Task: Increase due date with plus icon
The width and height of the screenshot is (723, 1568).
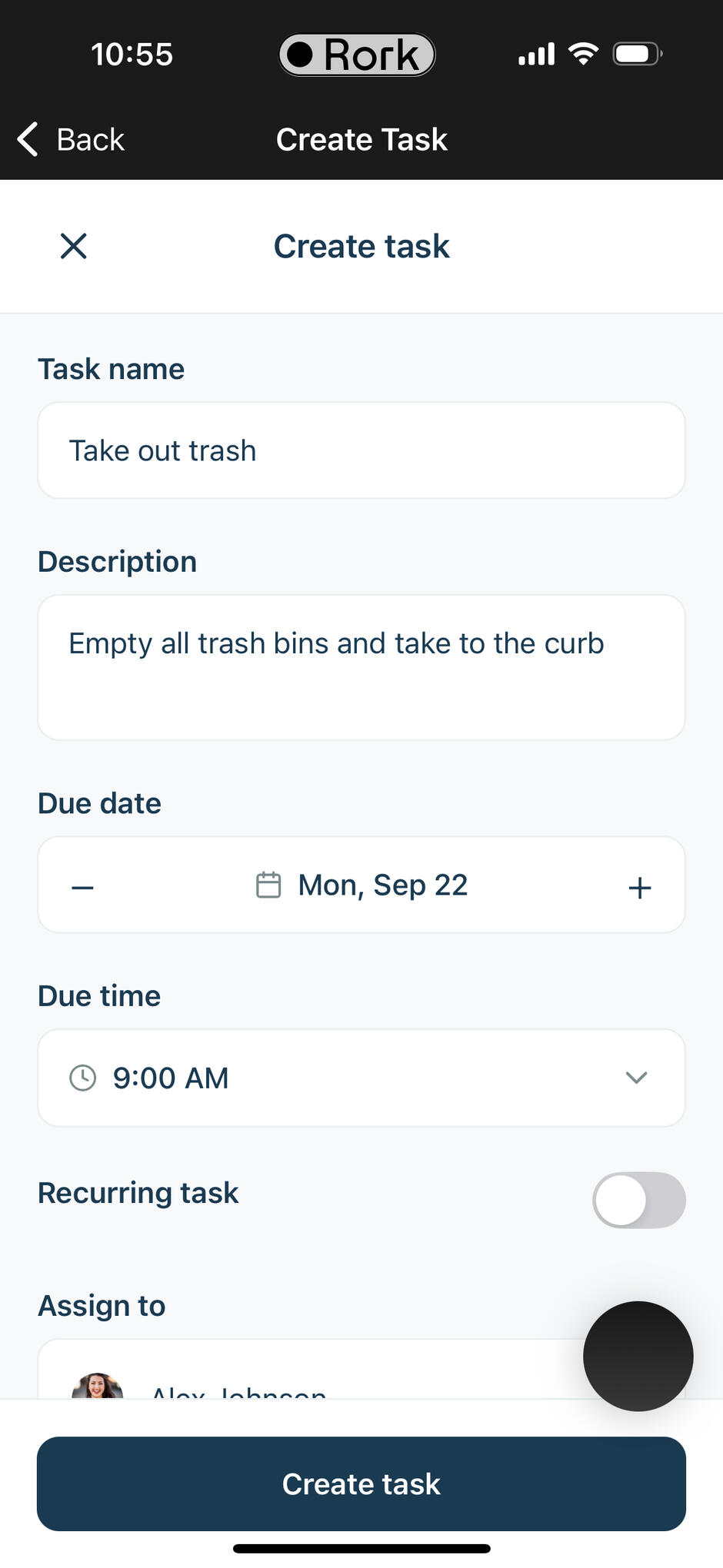Action: (x=639, y=888)
